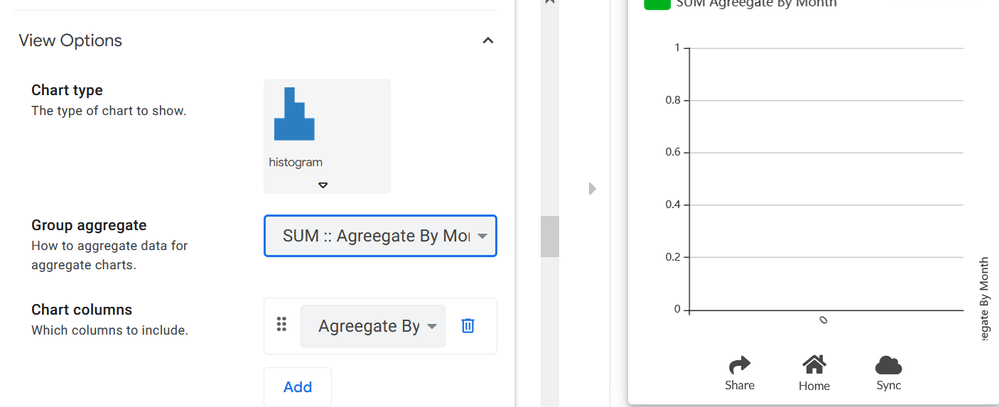Click the green legend color swatch

657,3
